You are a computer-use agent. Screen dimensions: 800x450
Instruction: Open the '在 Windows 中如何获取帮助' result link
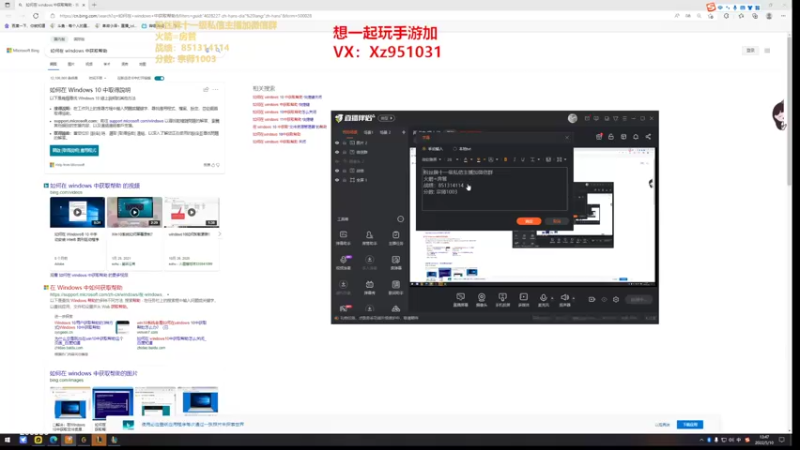(x=86, y=288)
